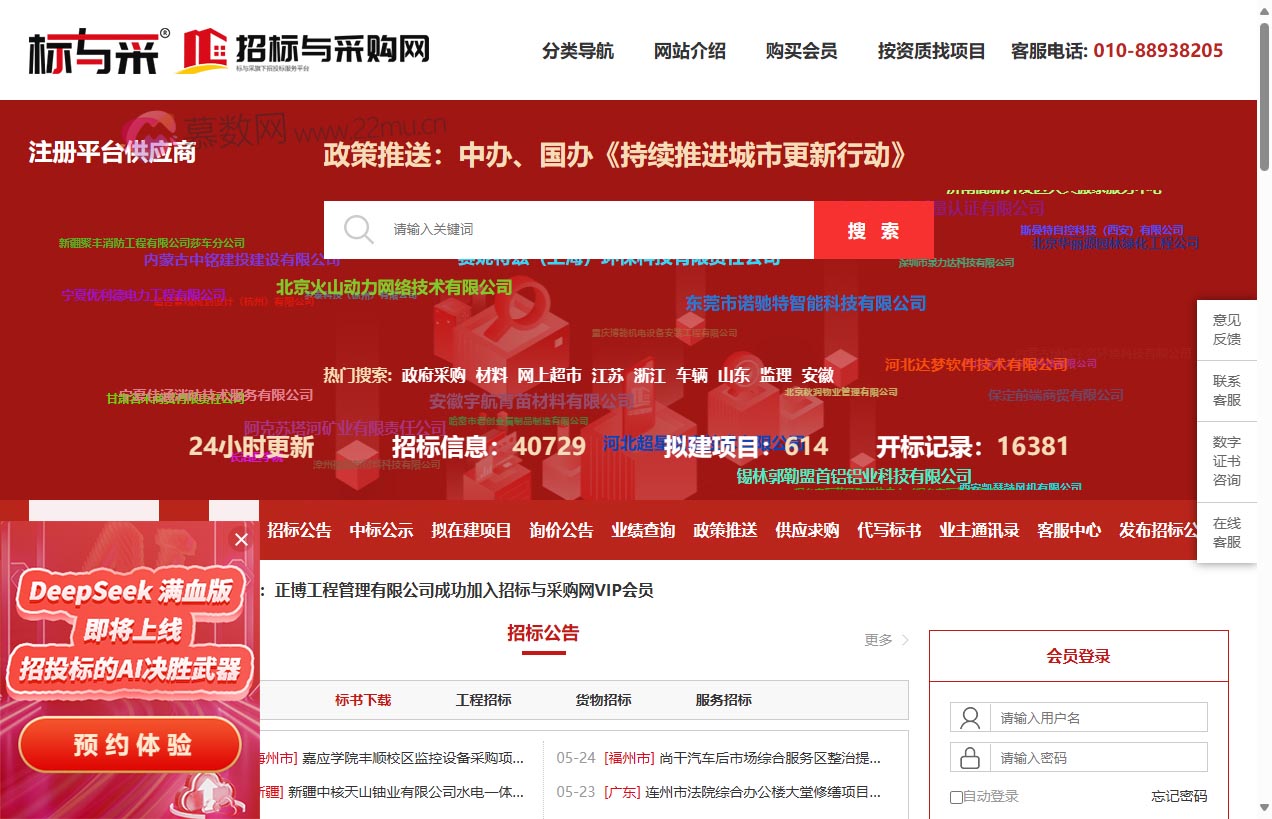
Task: Open the 分类导航 menu
Action: click(x=578, y=50)
